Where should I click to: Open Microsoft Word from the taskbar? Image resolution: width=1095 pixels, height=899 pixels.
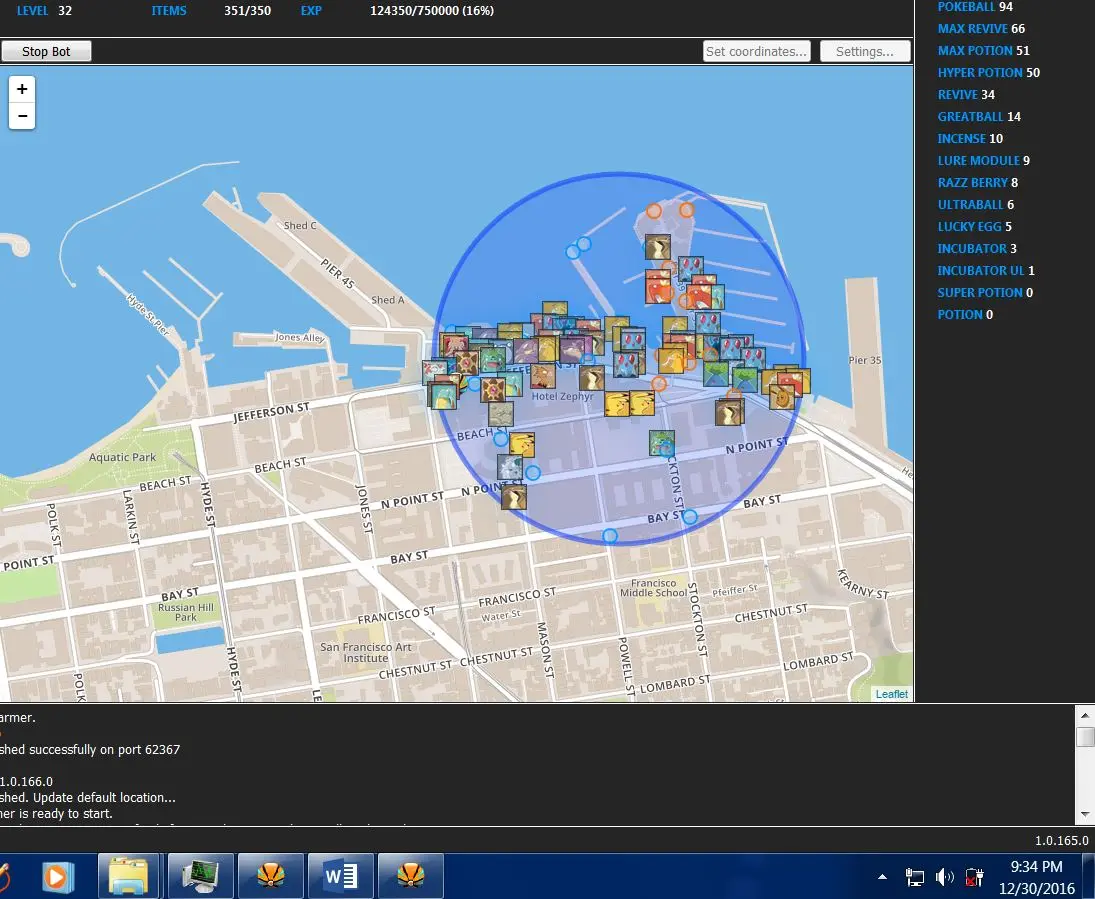pyautogui.click(x=340, y=877)
